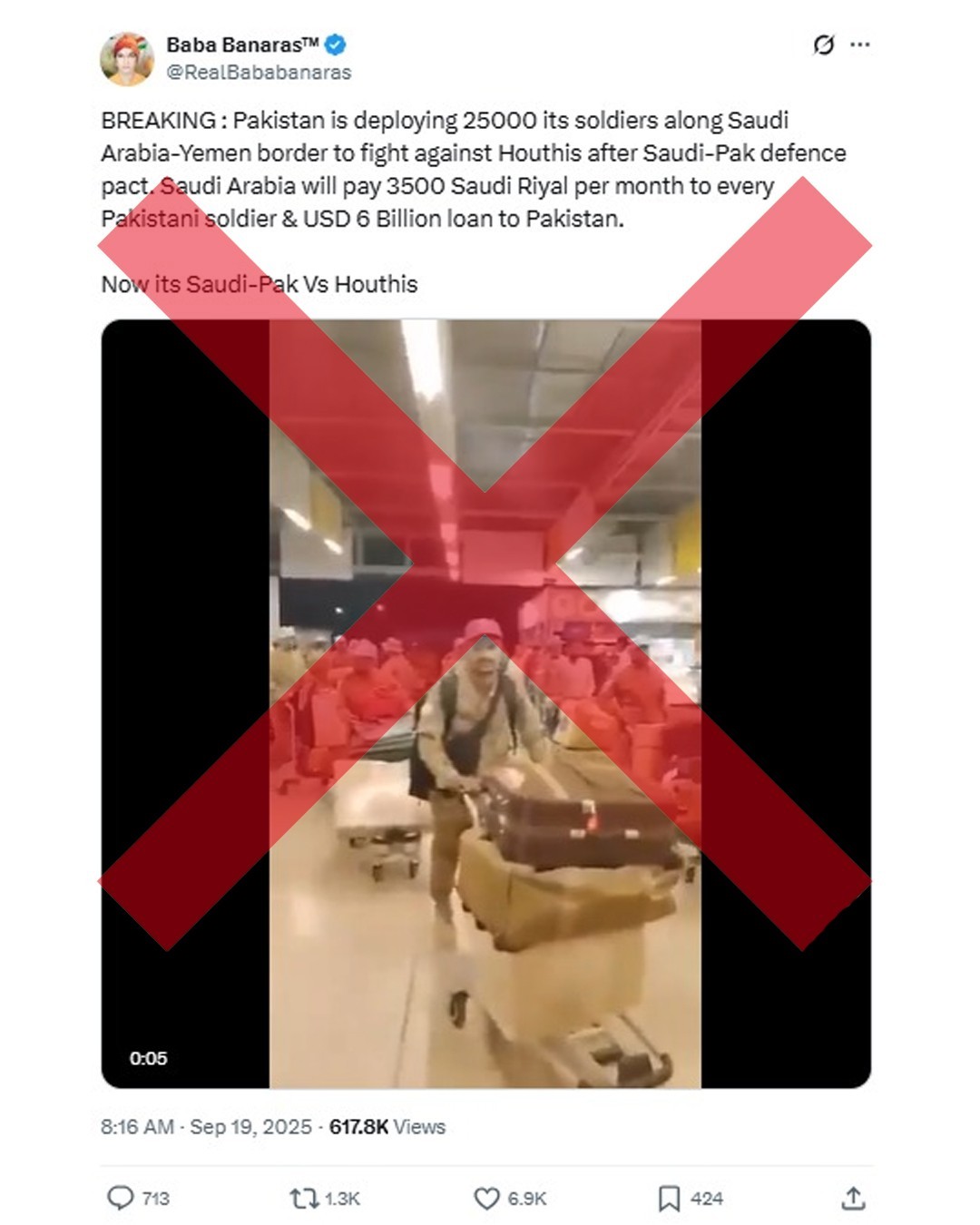Screen dimensions: 980x1225
Task: Like the post with the heart icon
Action: coord(487,1199)
